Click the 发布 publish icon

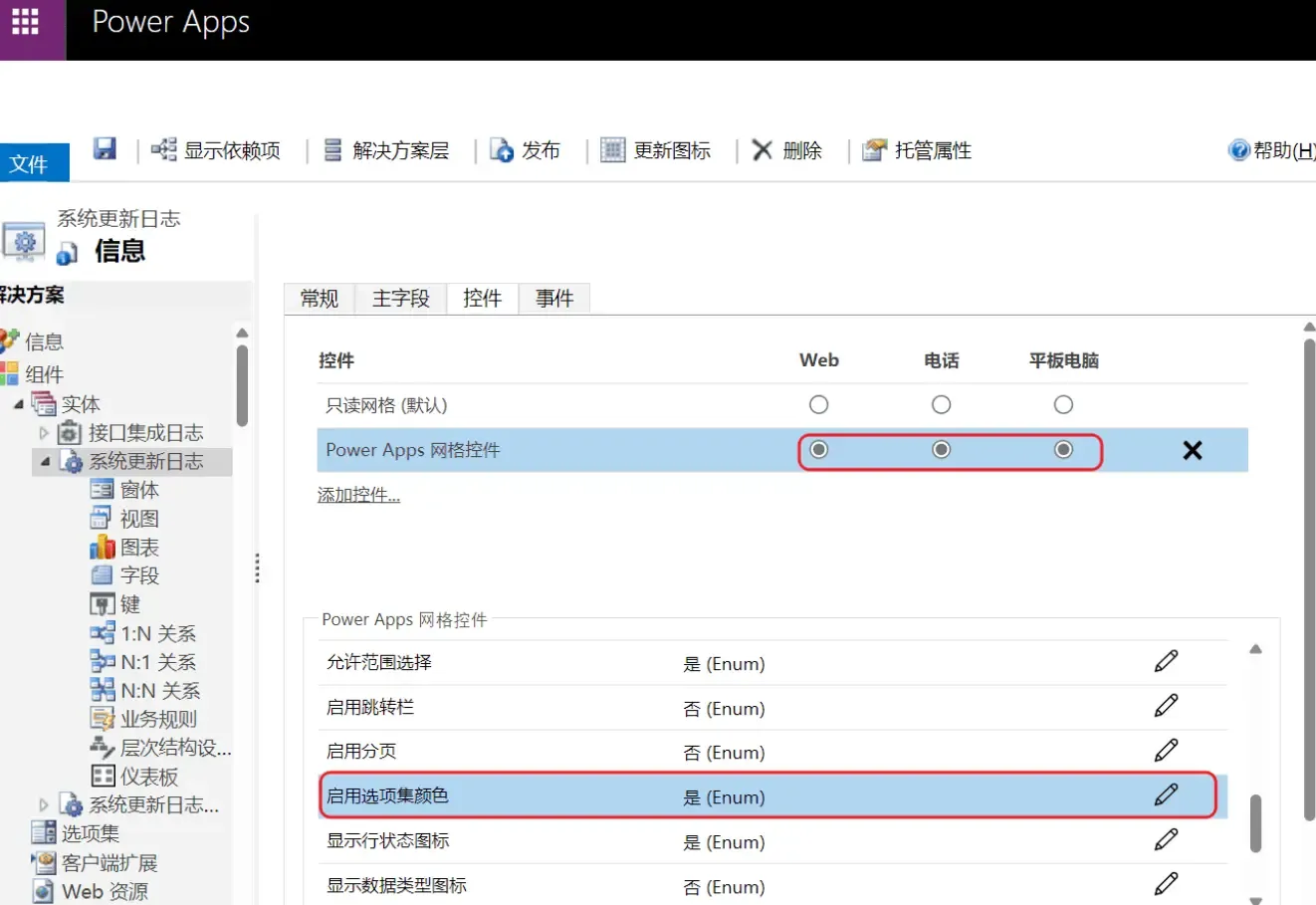pos(502,150)
